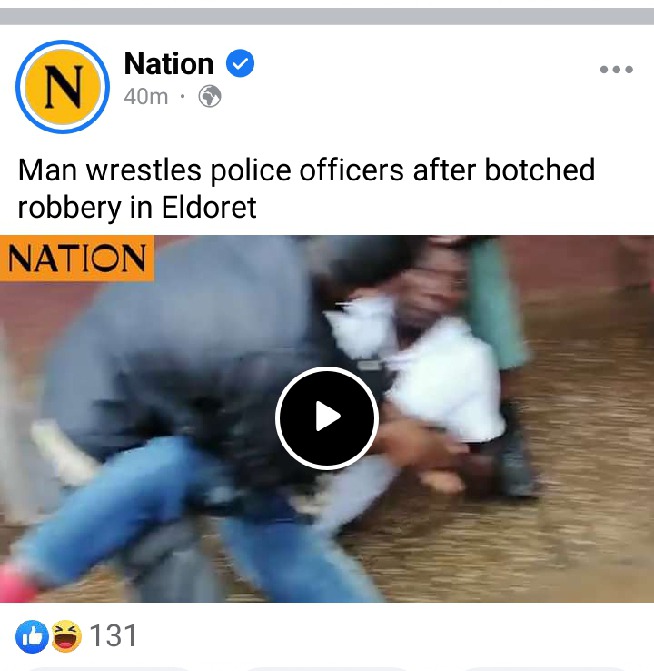Click the globe public audience icon

[210, 96]
